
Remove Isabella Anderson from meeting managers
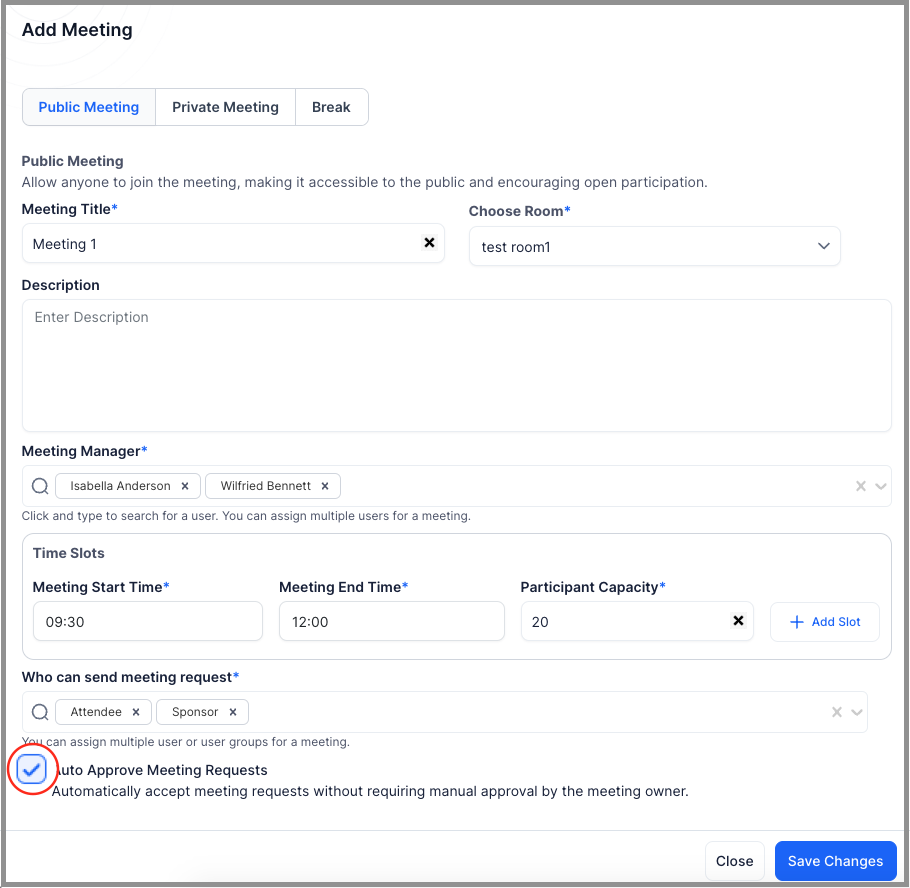tap(185, 486)
